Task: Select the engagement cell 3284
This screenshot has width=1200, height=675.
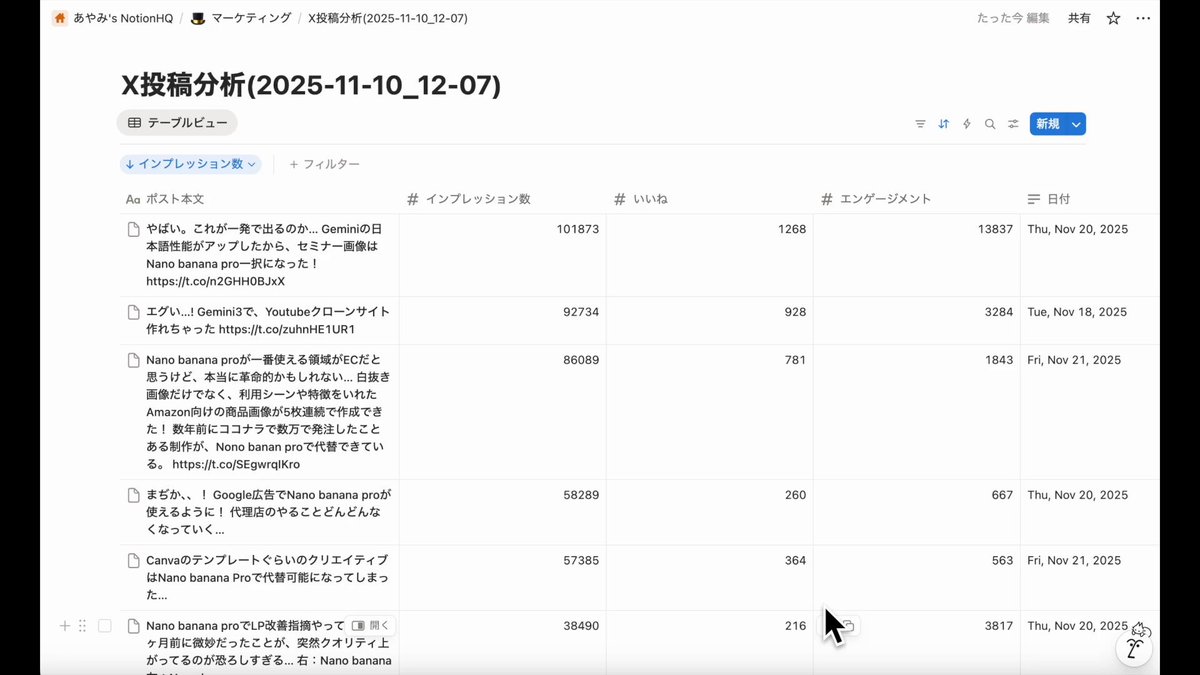Action: (917, 321)
